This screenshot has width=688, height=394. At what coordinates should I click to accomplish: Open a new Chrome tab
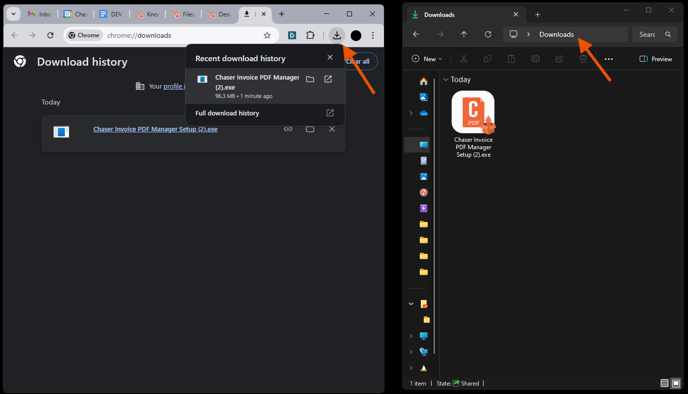coord(281,14)
